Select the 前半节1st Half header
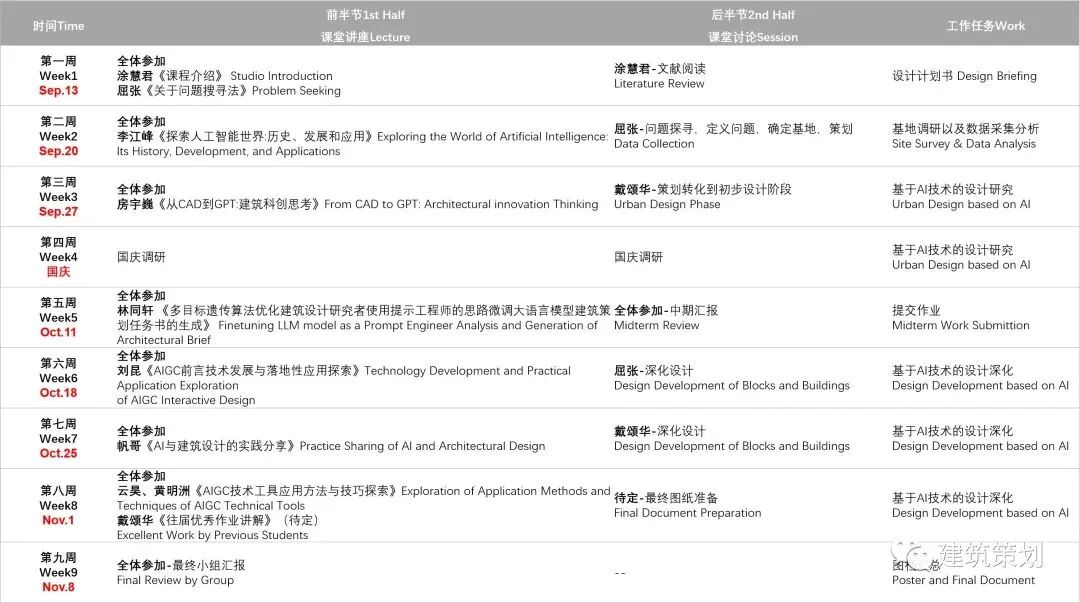 [366, 15]
